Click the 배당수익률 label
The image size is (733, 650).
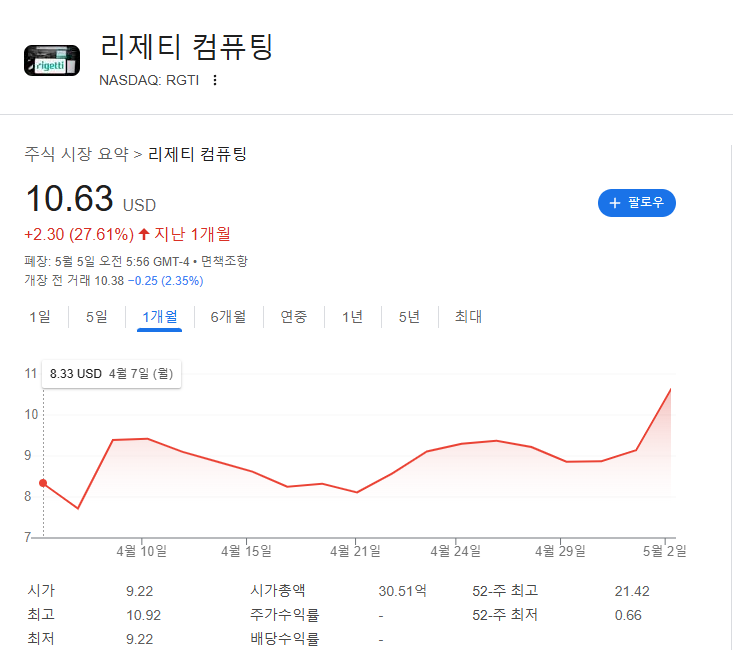click(284, 638)
